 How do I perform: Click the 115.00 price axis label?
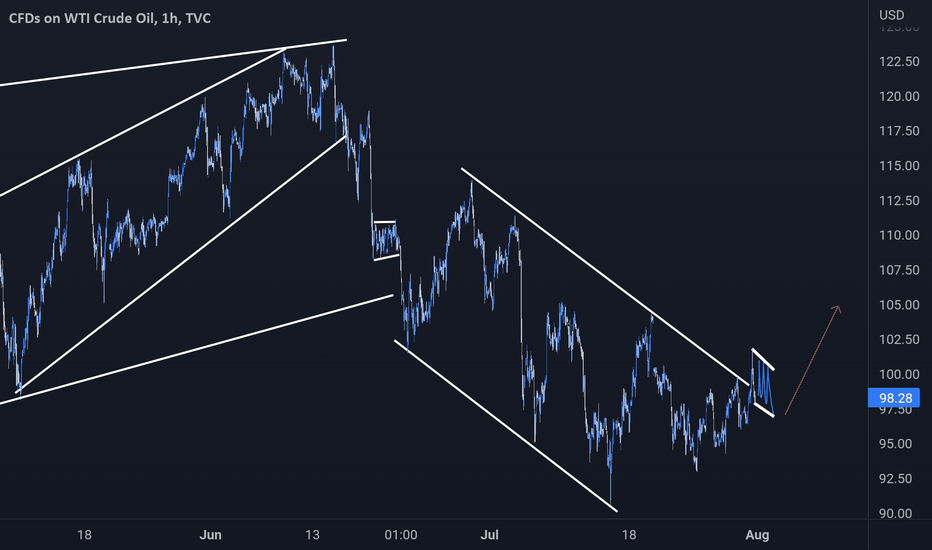899,166
